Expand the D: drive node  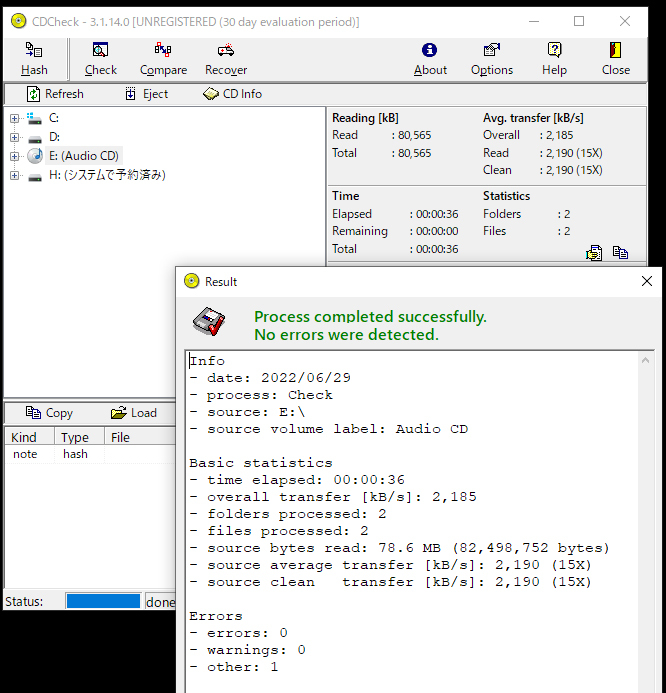(14, 137)
